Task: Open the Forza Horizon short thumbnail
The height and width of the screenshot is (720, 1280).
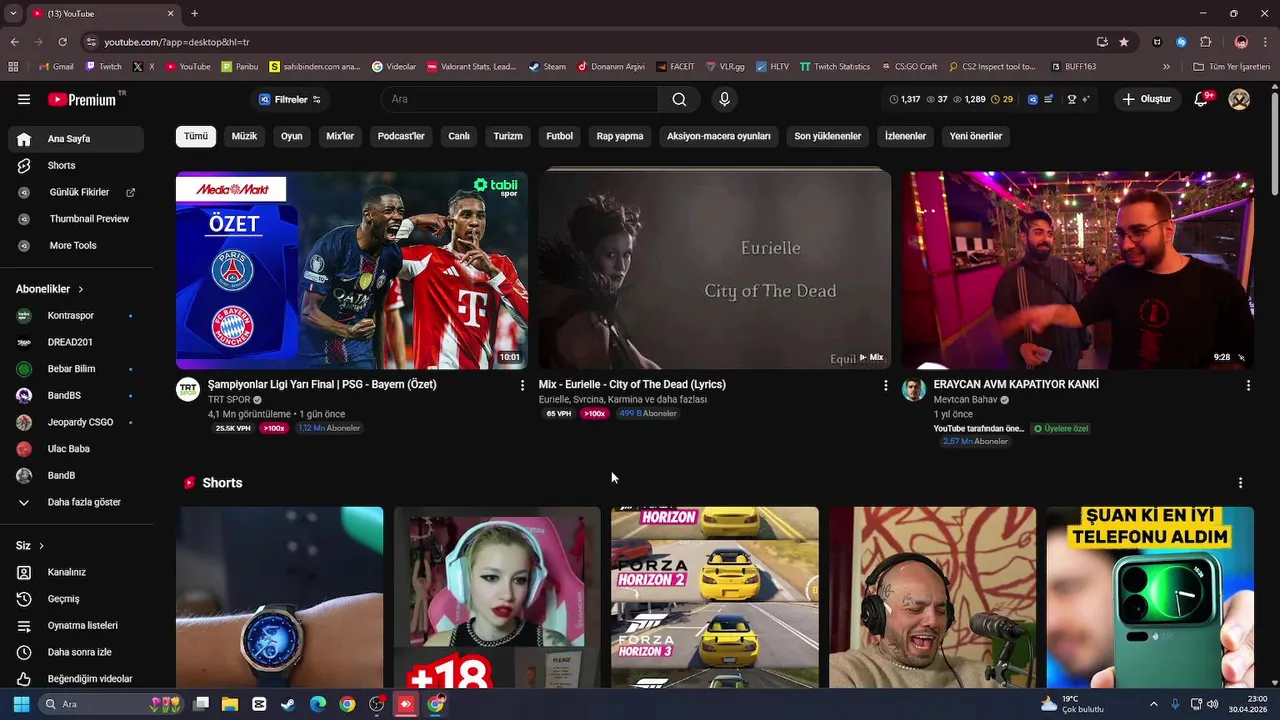Action: pos(715,597)
